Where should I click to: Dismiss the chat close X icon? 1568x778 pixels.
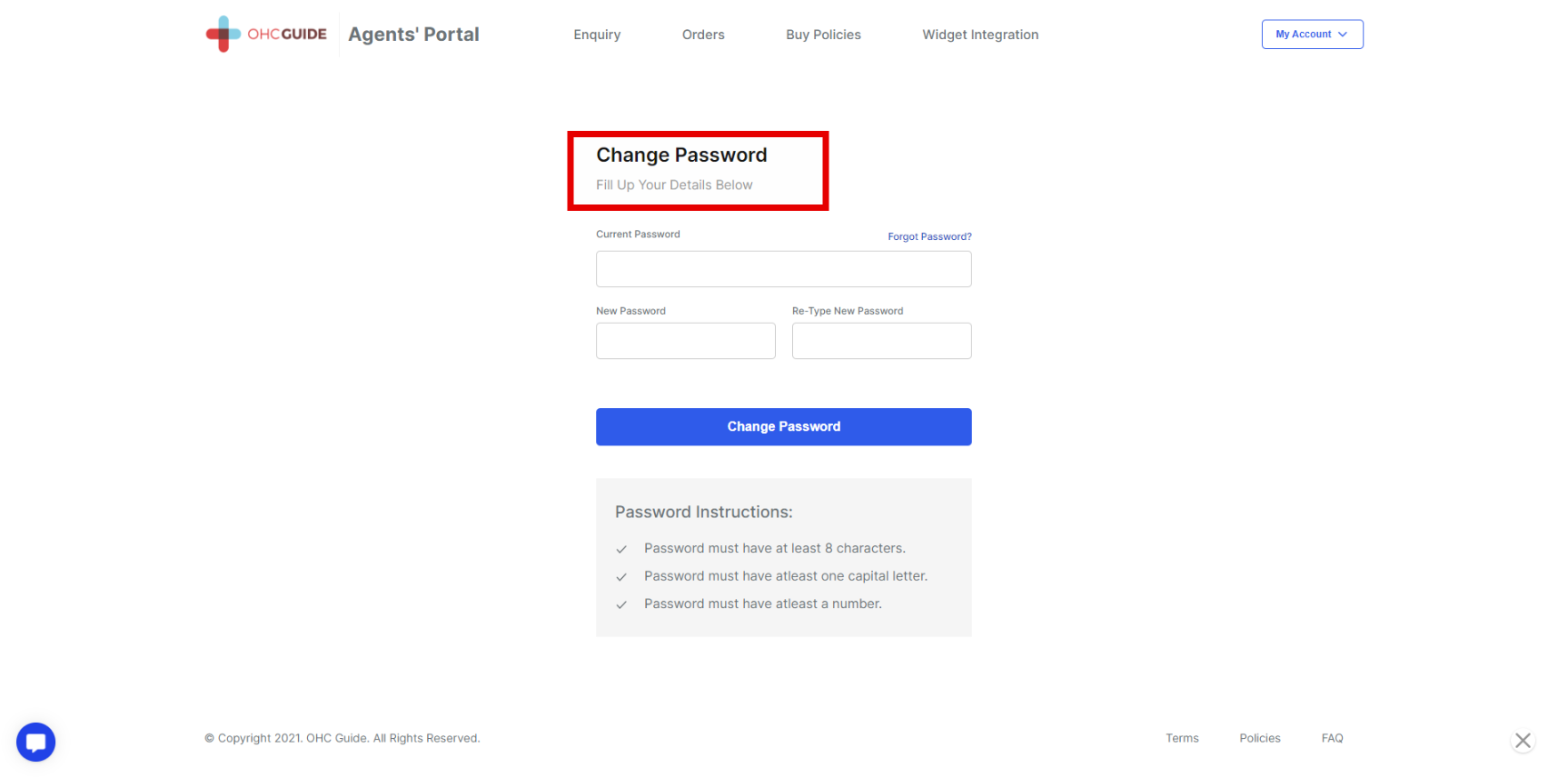tap(1523, 741)
